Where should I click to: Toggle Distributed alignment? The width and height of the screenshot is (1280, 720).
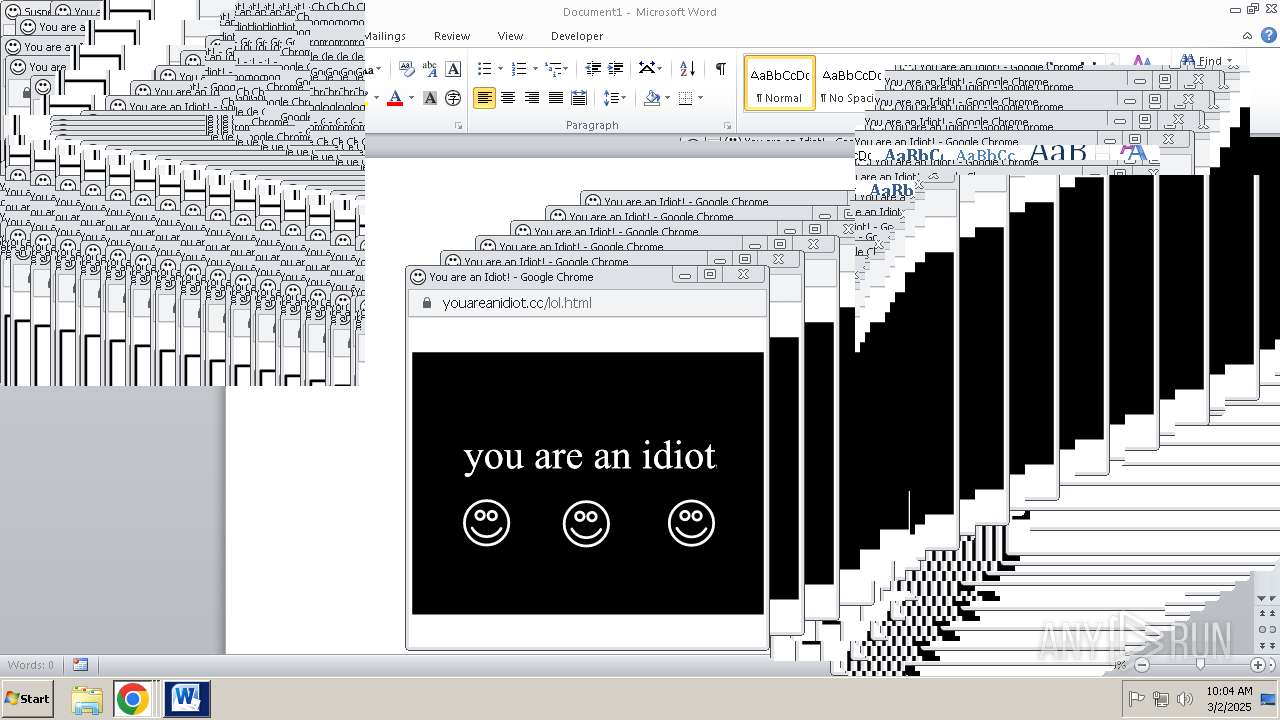(x=578, y=98)
